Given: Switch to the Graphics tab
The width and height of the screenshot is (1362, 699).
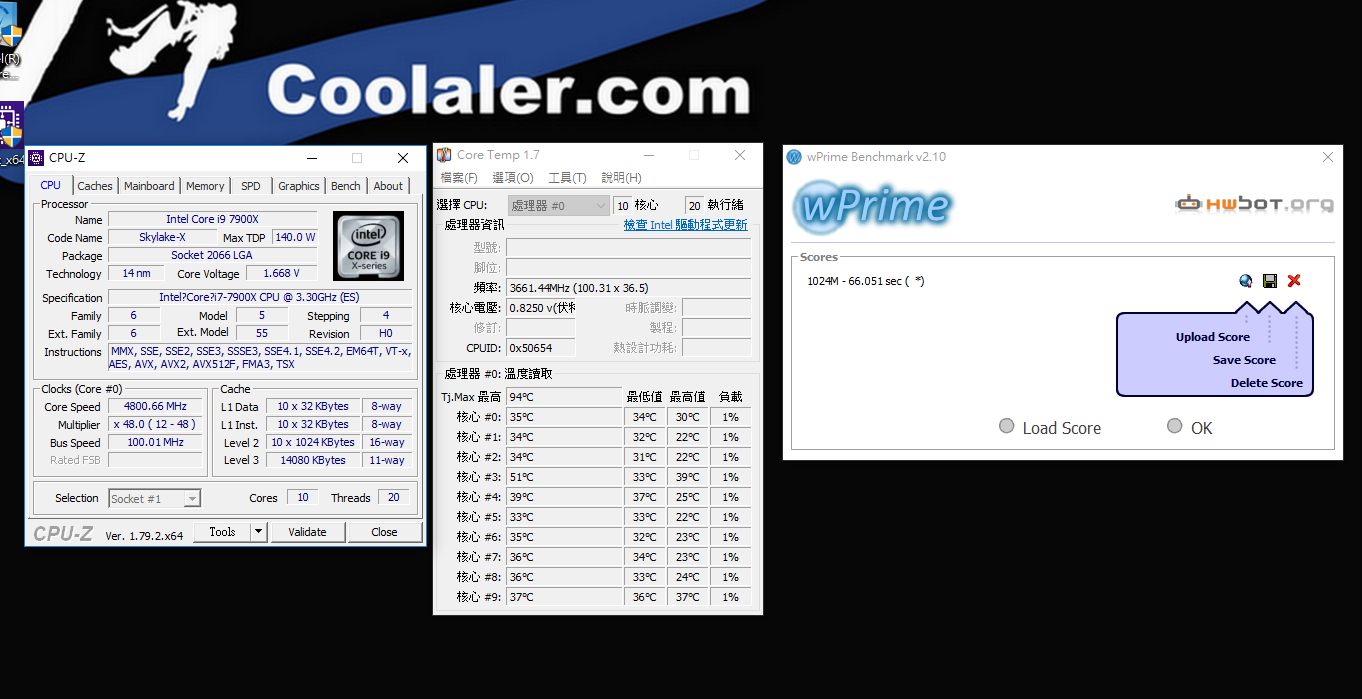Looking at the screenshot, I should [299, 186].
